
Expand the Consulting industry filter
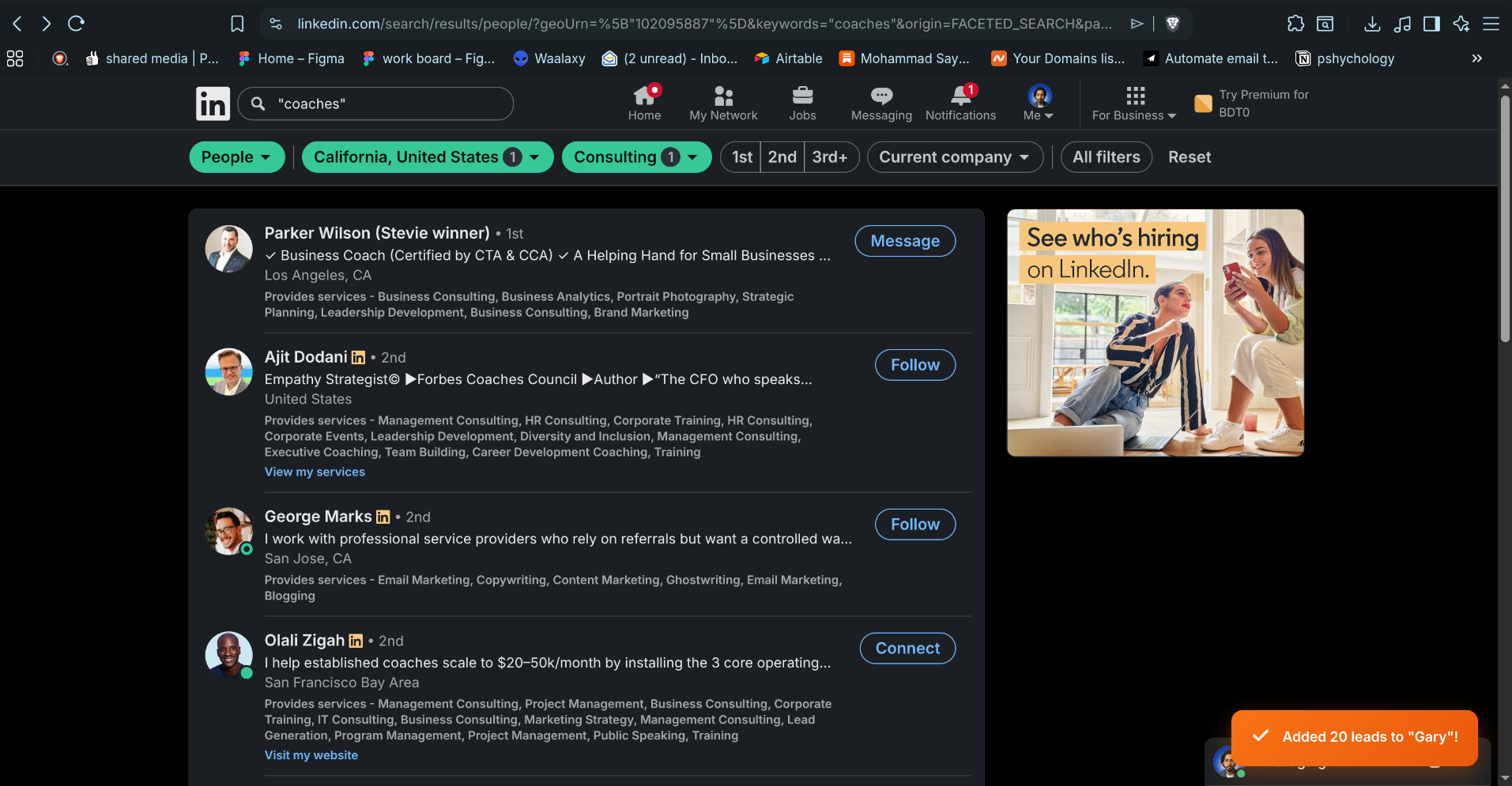636,157
